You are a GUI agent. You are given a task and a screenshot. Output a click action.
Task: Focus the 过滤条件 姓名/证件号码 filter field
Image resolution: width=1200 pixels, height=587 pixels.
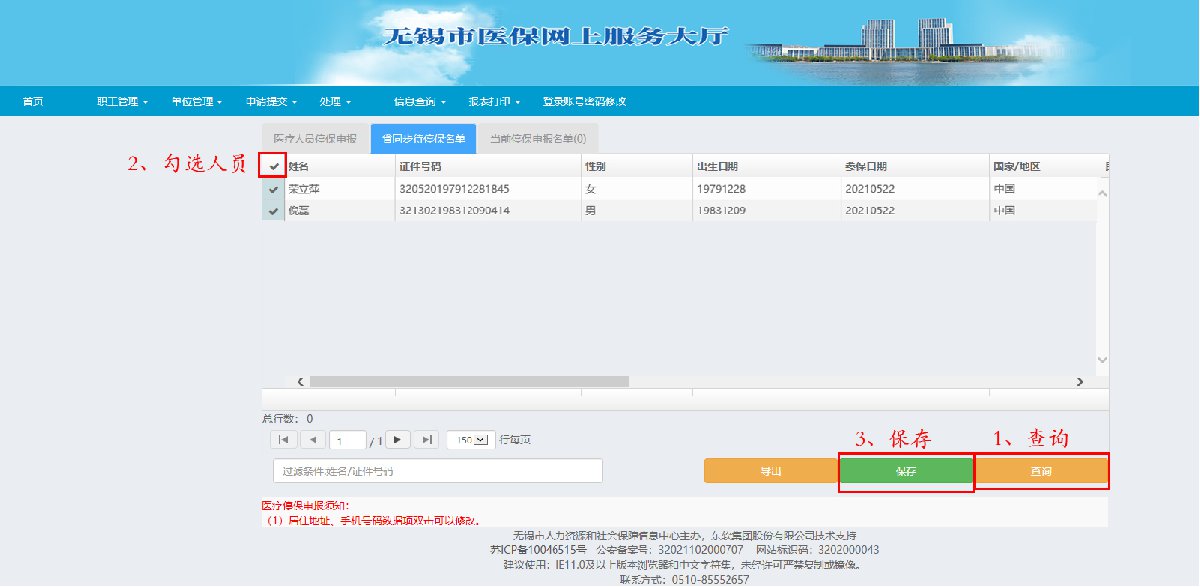coord(437,471)
